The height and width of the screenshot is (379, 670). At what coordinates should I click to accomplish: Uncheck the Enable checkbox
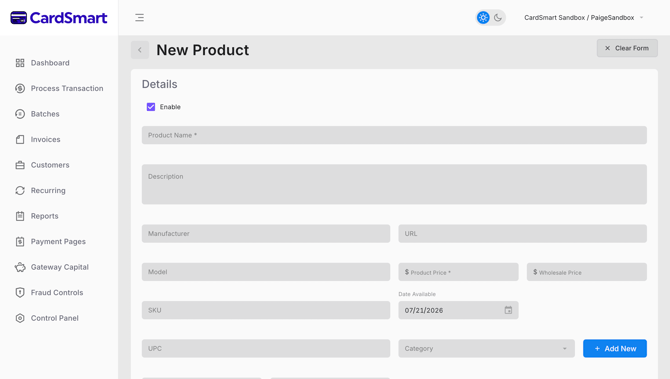[151, 107]
